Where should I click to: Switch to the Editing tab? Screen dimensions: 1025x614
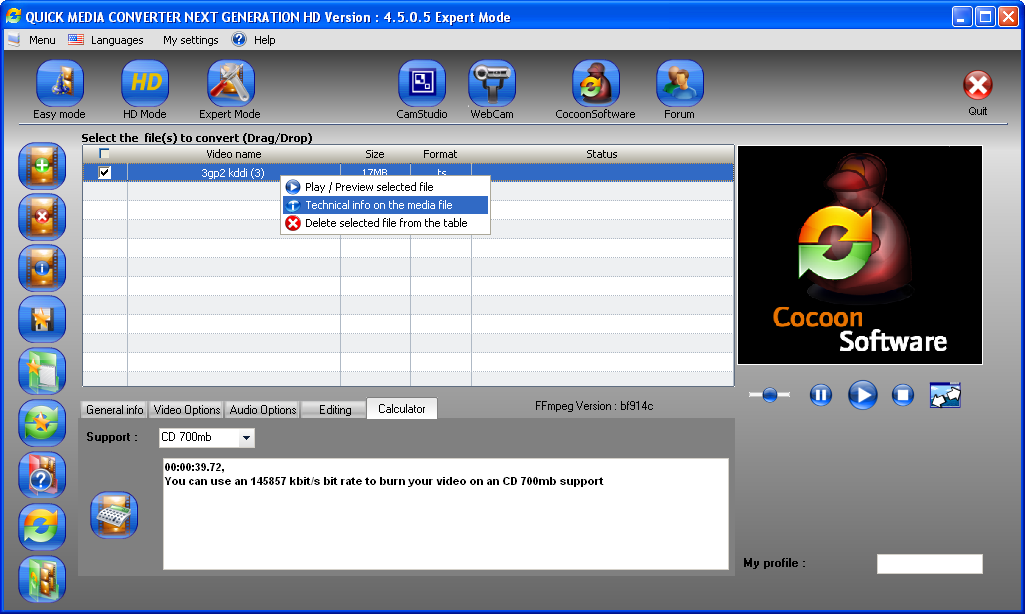[x=335, y=410]
